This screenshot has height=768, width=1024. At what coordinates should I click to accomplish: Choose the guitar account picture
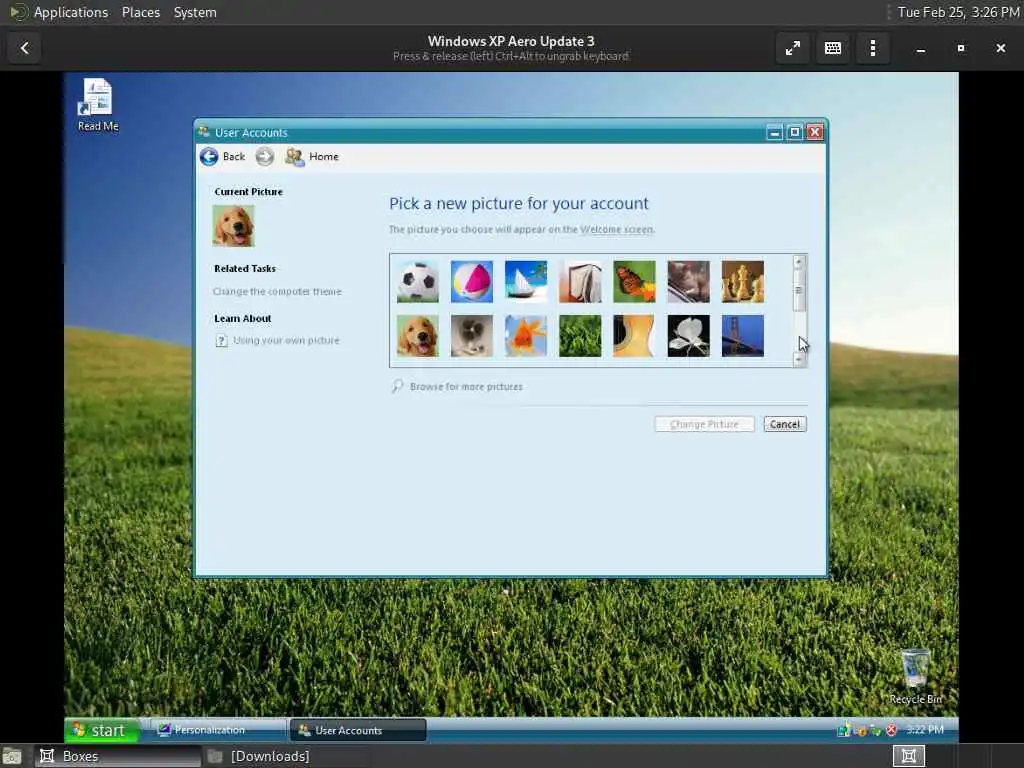pyautogui.click(x=634, y=336)
